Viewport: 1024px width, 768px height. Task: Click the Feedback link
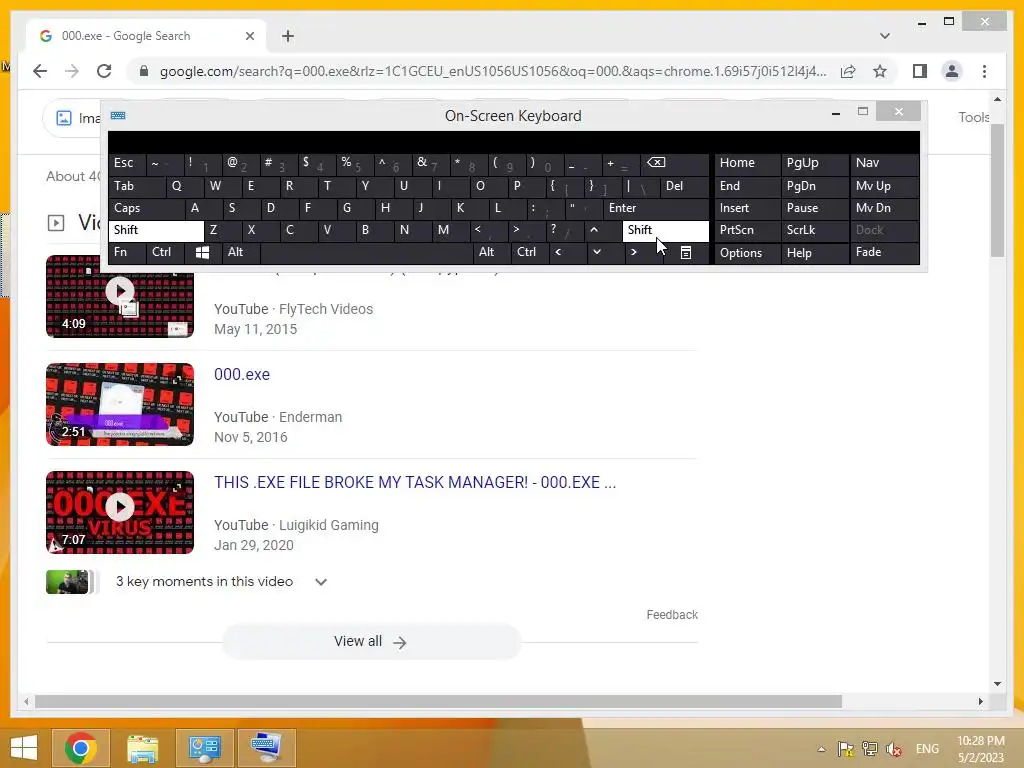click(x=672, y=615)
